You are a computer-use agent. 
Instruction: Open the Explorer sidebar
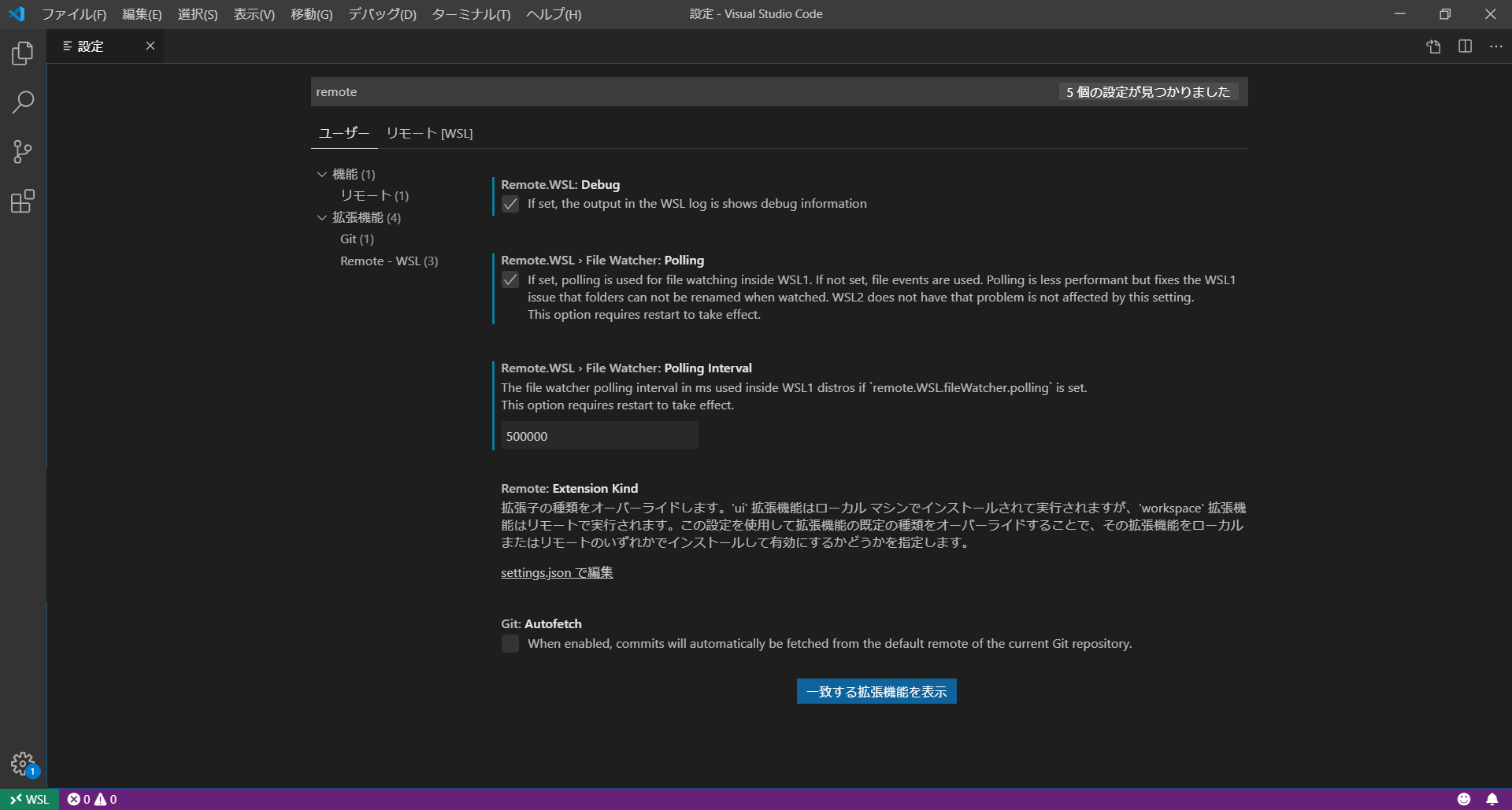pos(22,53)
